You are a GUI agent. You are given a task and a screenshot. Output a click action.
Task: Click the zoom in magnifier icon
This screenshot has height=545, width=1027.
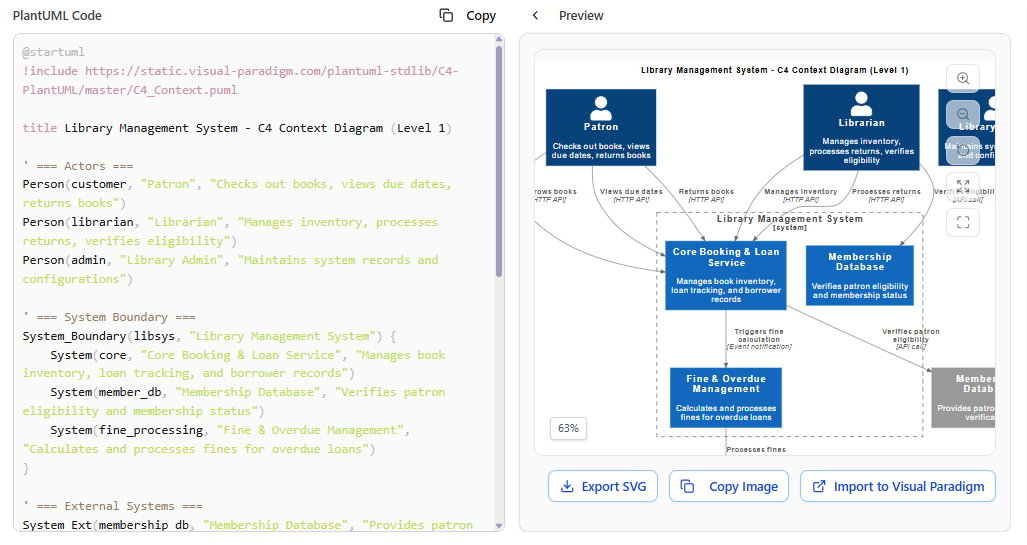tap(962, 78)
